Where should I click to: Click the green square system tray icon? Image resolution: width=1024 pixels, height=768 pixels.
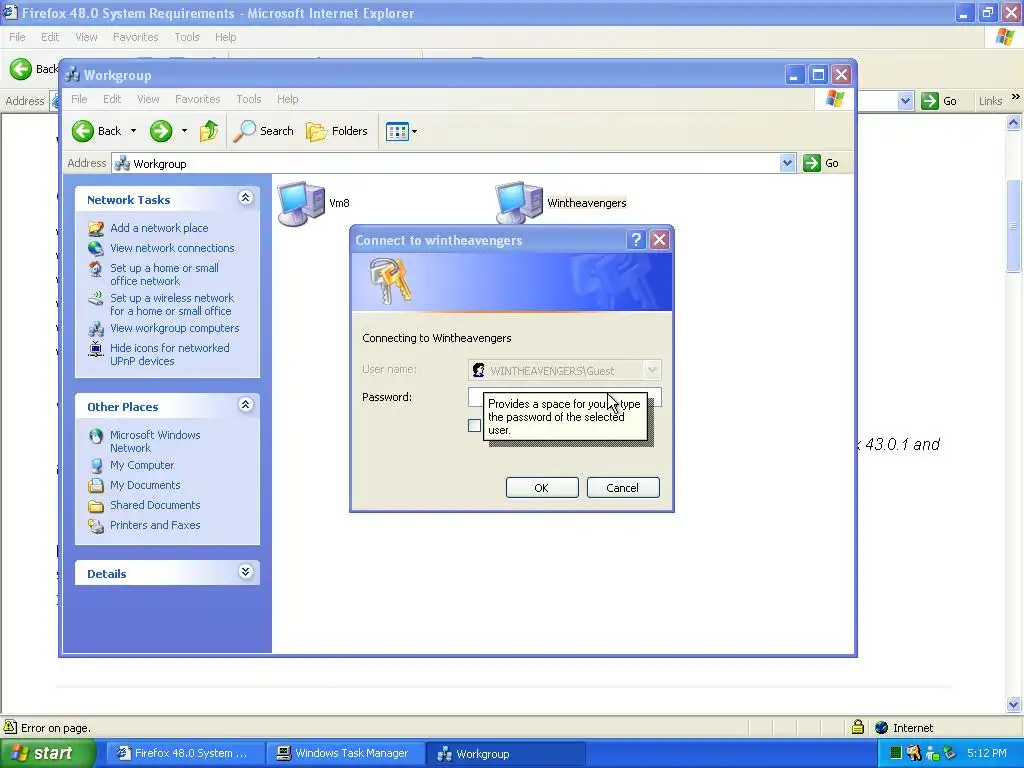click(896, 753)
